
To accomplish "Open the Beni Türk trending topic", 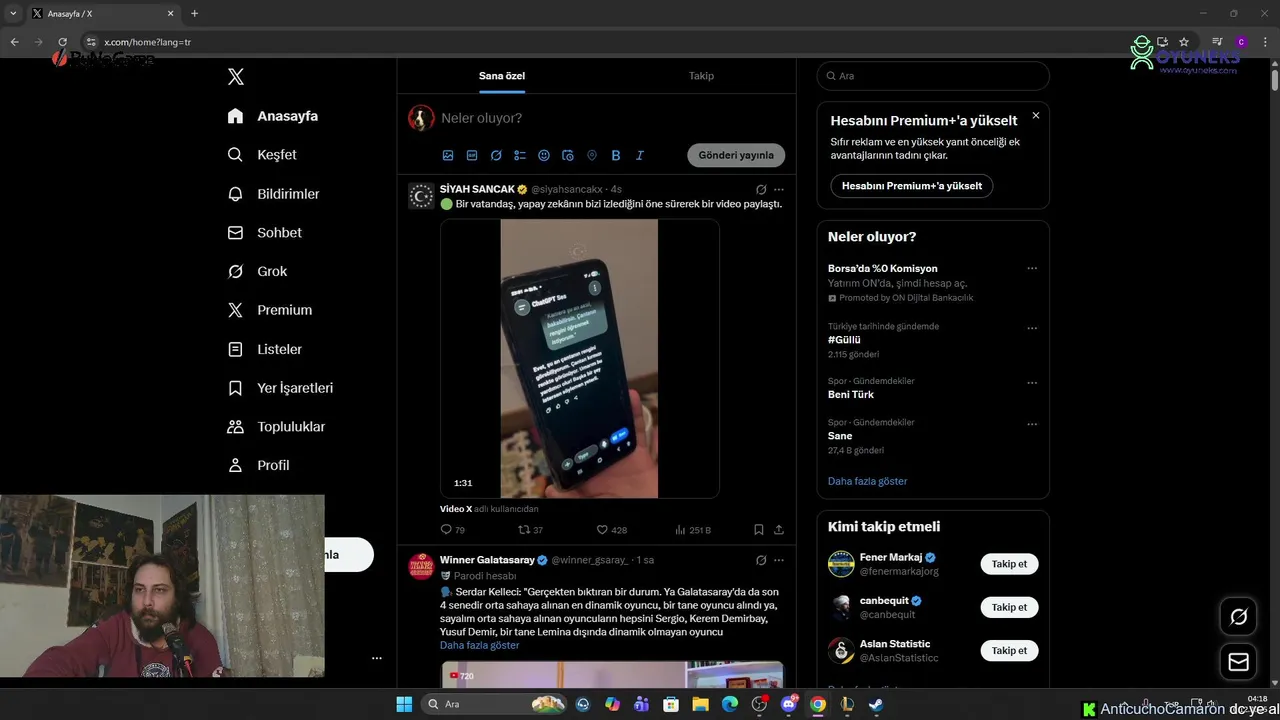I will pos(851,394).
